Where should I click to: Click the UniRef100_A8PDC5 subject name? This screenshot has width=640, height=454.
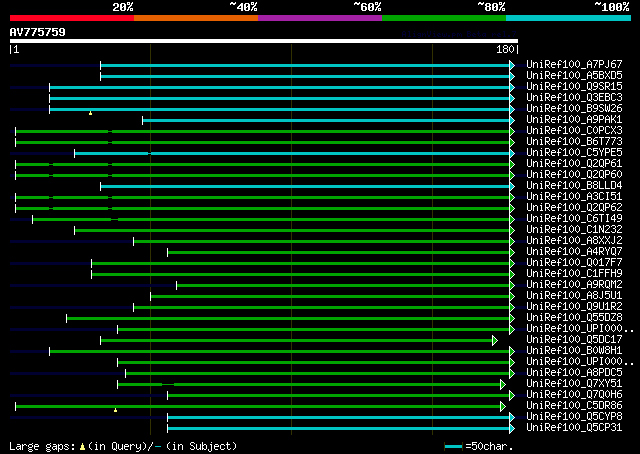pyautogui.click(x=574, y=373)
